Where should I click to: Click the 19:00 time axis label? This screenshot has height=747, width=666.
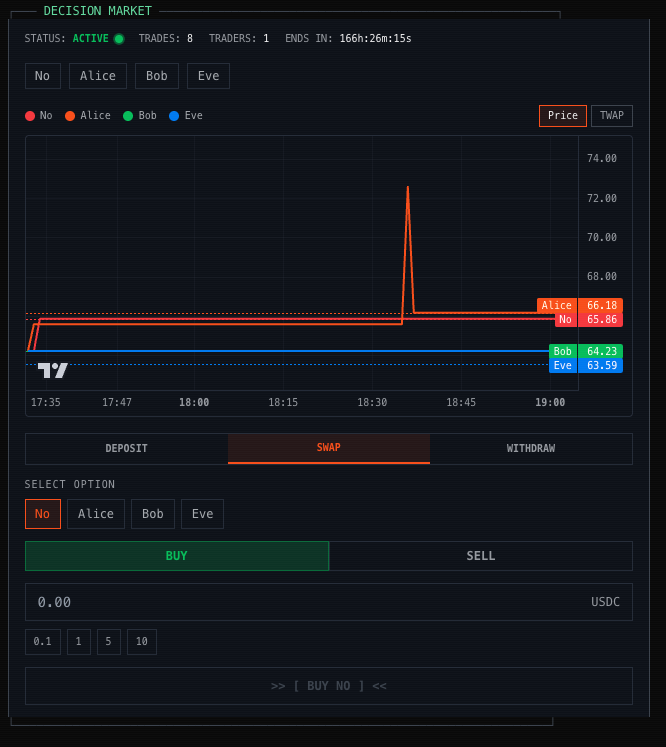550,403
